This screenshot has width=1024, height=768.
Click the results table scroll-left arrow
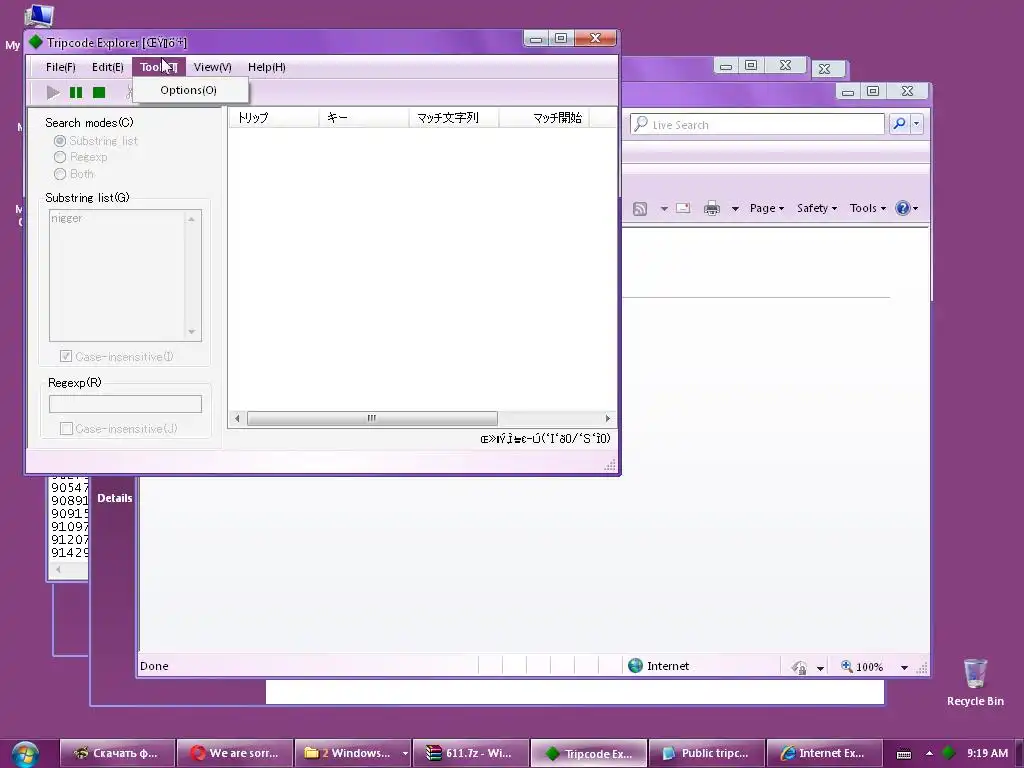[x=237, y=418]
